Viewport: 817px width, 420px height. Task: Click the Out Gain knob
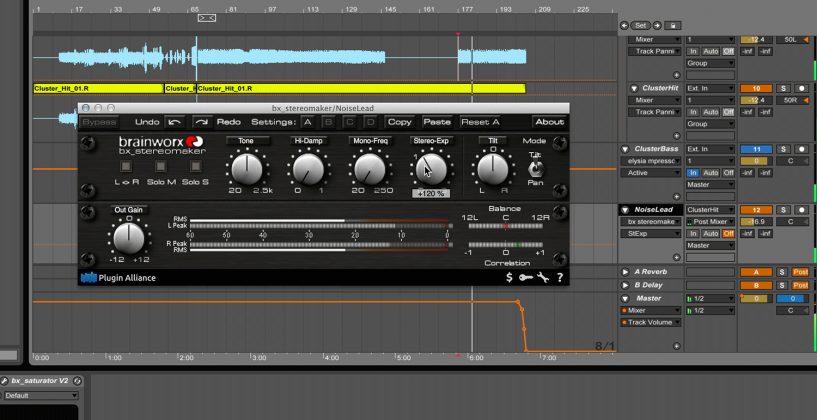[129, 237]
